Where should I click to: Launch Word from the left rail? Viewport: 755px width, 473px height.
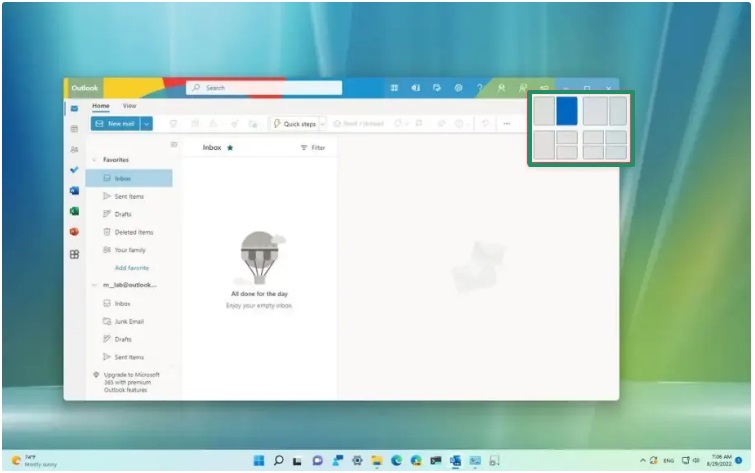click(x=74, y=191)
